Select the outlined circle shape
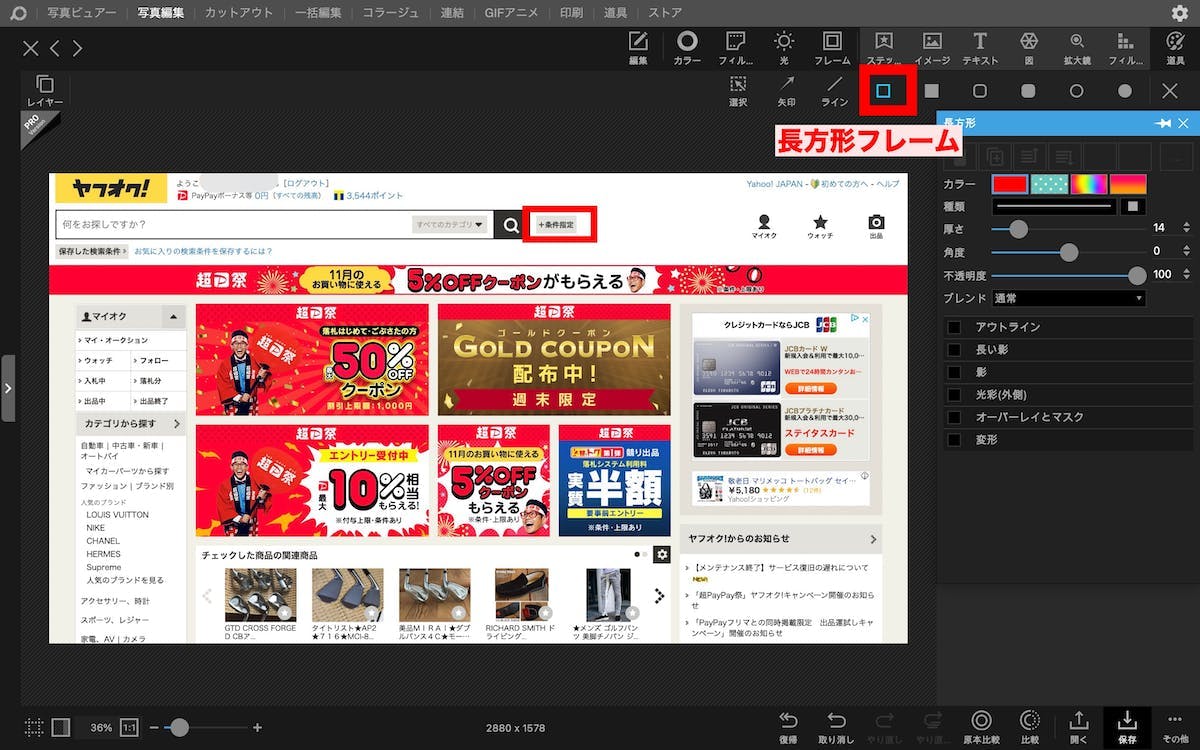The width and height of the screenshot is (1200, 750). pyautogui.click(x=1077, y=91)
